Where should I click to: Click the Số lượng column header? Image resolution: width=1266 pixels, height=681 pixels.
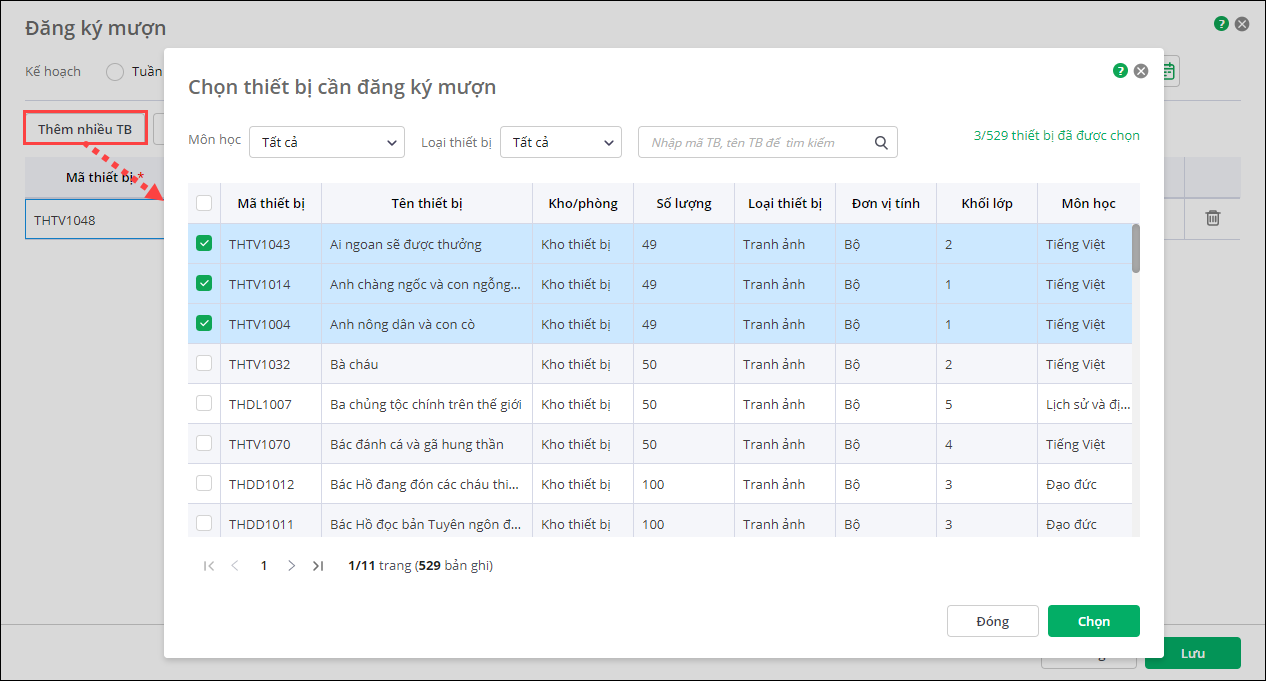coord(684,204)
